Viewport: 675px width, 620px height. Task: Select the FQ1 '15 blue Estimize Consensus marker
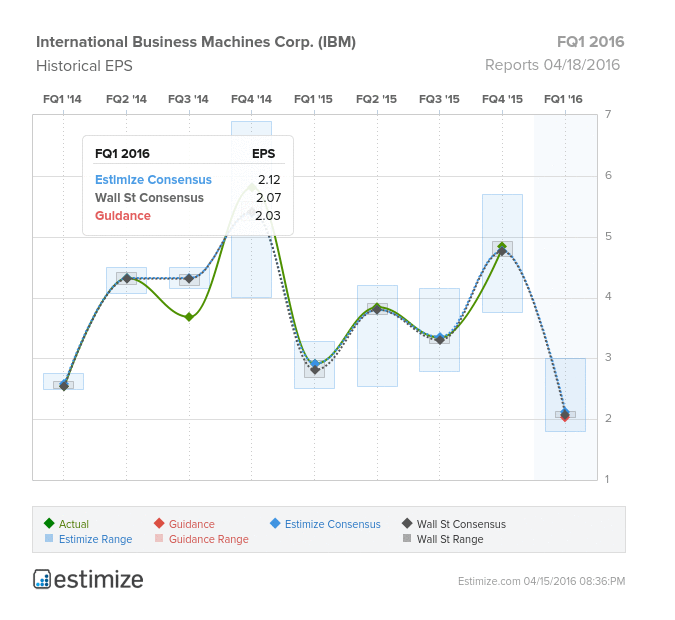point(315,364)
